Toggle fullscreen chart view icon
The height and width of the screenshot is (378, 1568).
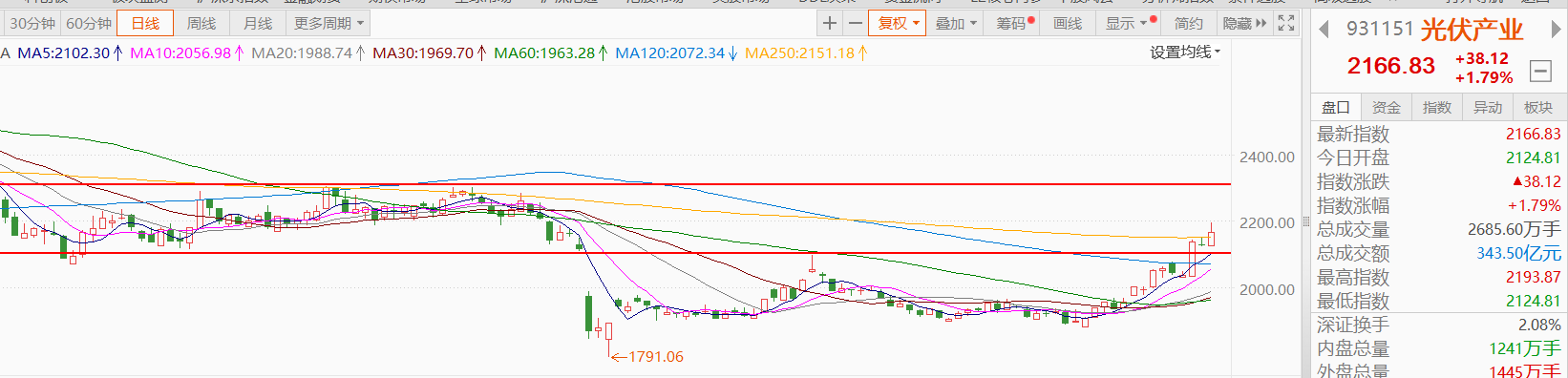(1286, 23)
